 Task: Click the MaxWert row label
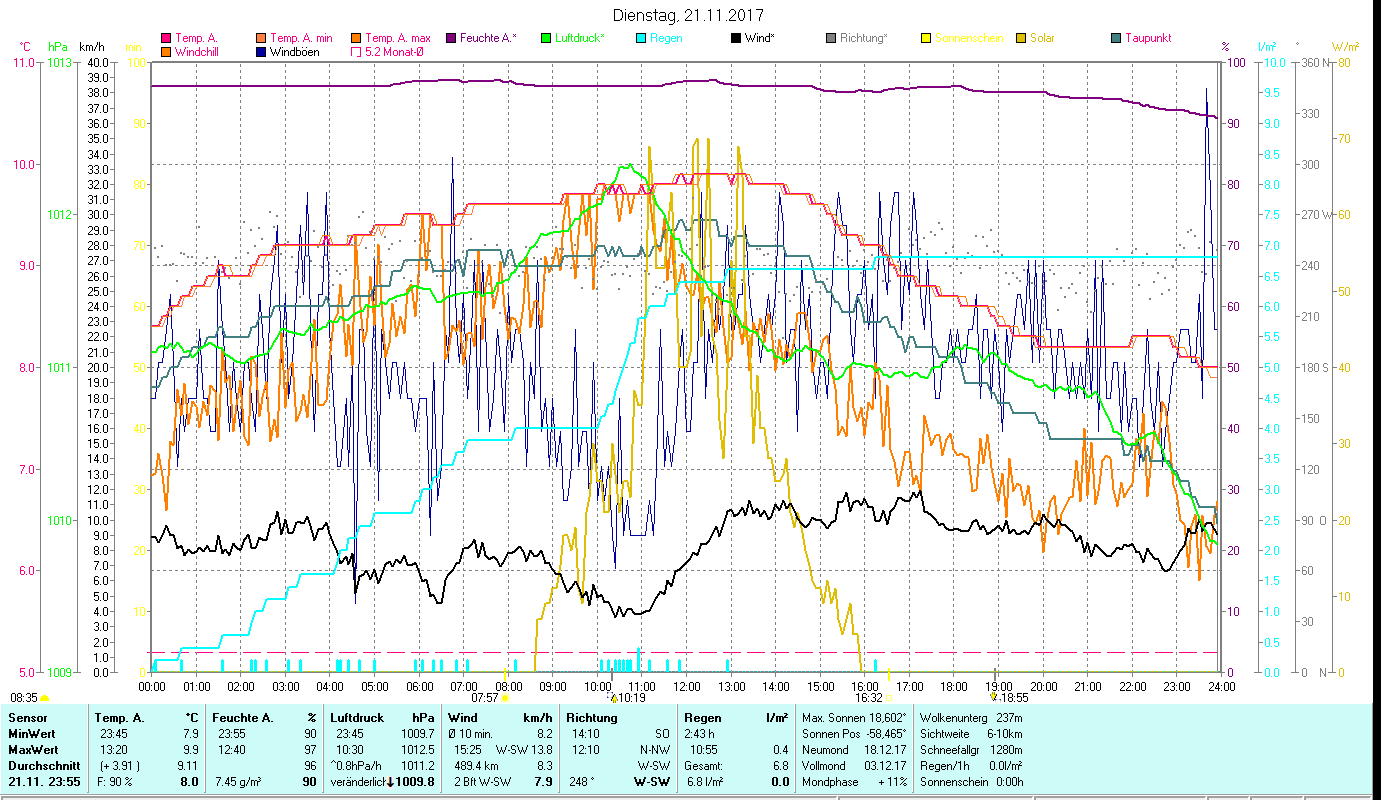coord(33,750)
